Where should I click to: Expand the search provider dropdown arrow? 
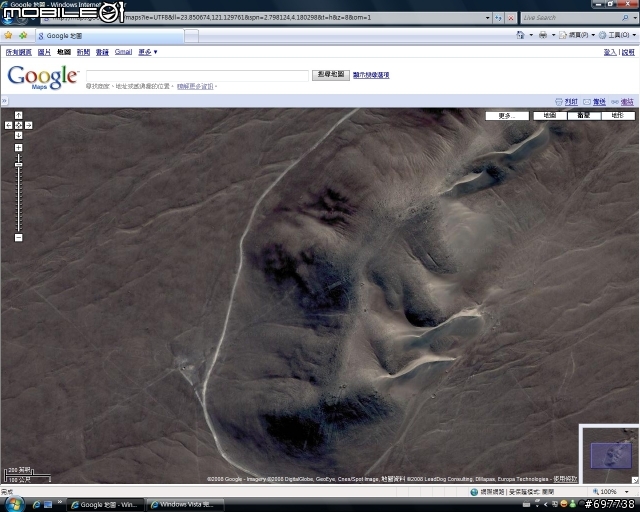click(635, 18)
